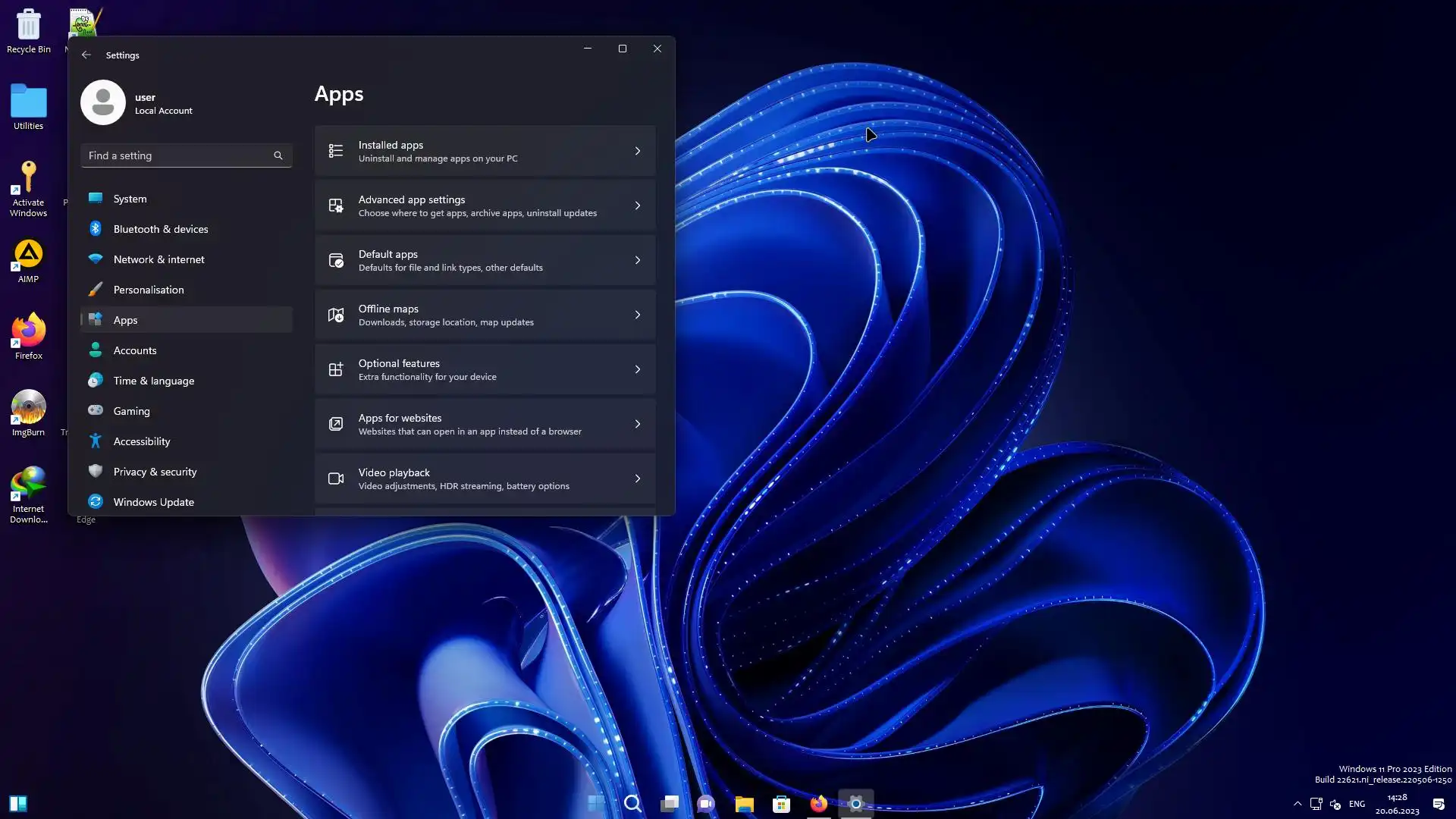This screenshot has height=819, width=1456.
Task: Click the search magnifier in Find a setting
Action: pos(278,155)
